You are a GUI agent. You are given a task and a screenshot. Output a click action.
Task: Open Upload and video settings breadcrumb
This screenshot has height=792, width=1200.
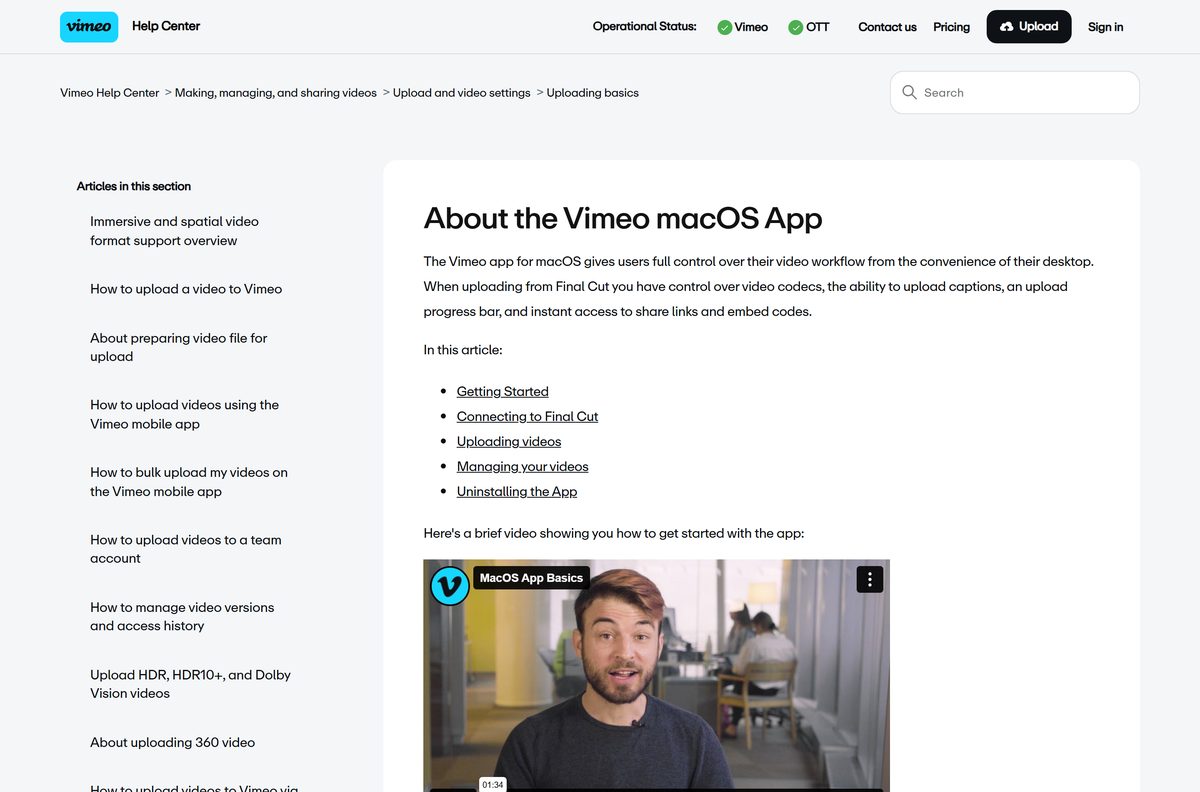pyautogui.click(x=461, y=93)
